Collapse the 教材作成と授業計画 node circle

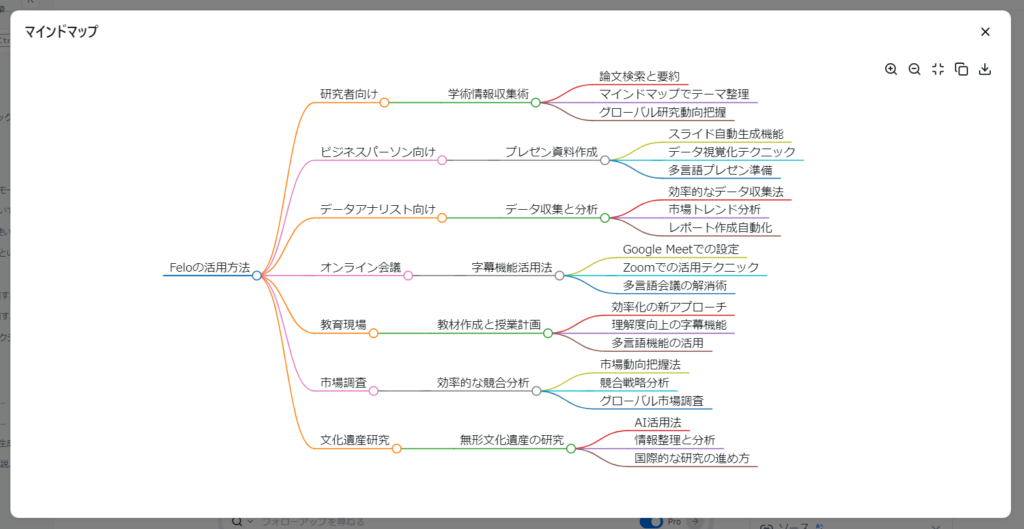[548, 333]
